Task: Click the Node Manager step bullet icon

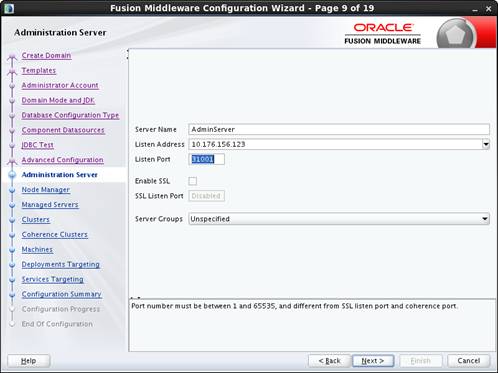Action: (x=12, y=190)
